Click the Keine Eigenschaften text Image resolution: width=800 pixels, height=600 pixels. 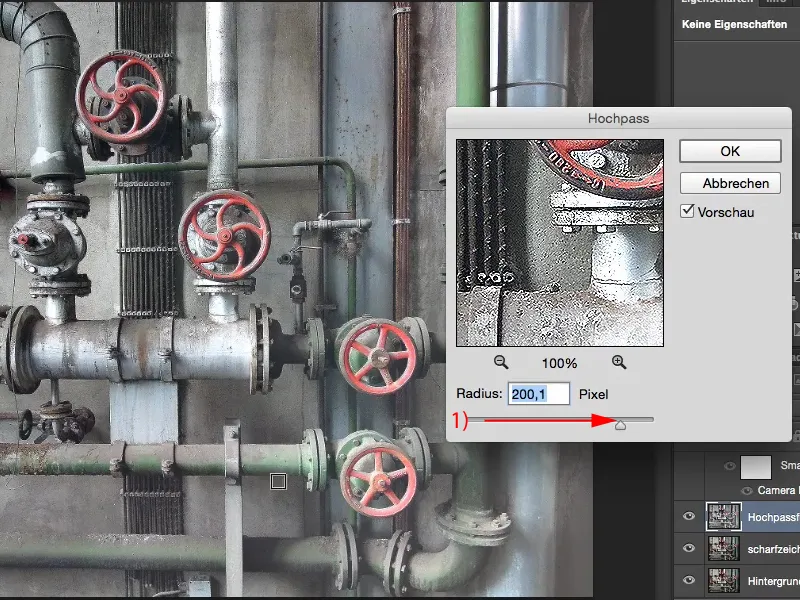[734, 24]
